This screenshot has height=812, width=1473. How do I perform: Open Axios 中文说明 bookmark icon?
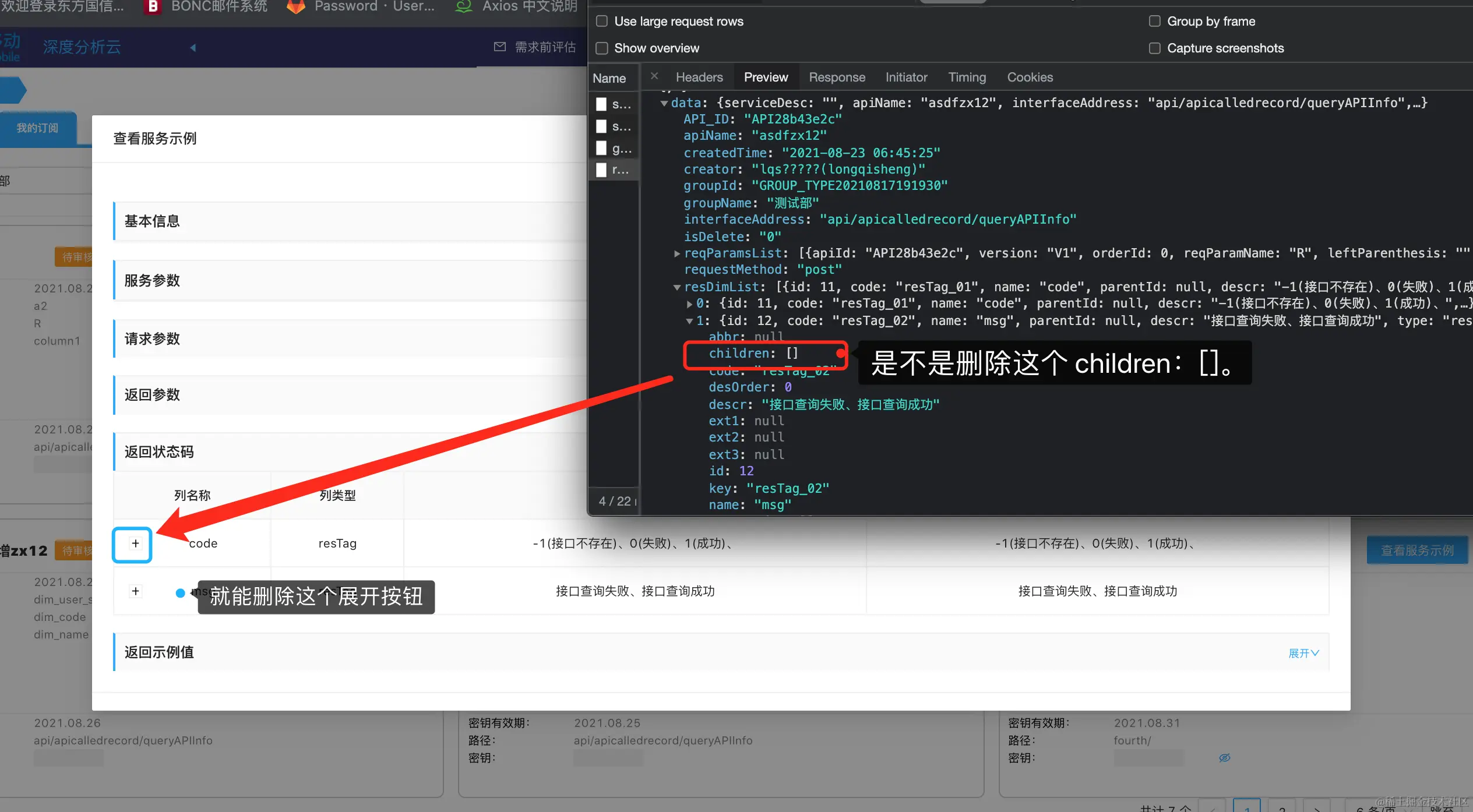463,6
